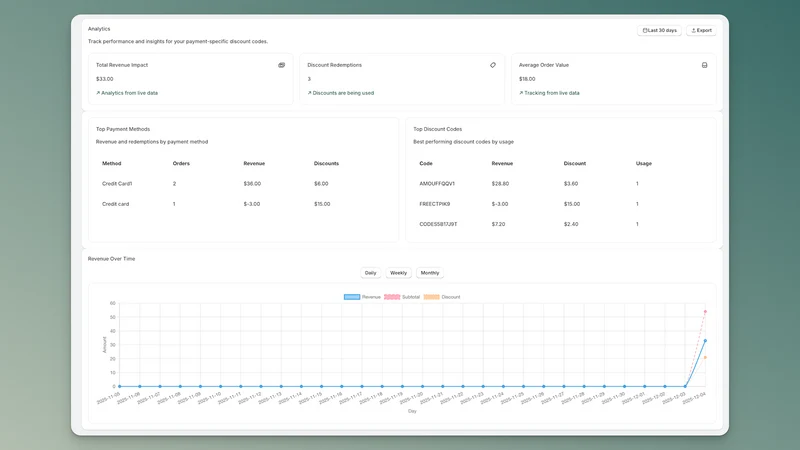The width and height of the screenshot is (800, 450).
Task: Click the calendar icon in Last 30 days
Action: [645, 31]
